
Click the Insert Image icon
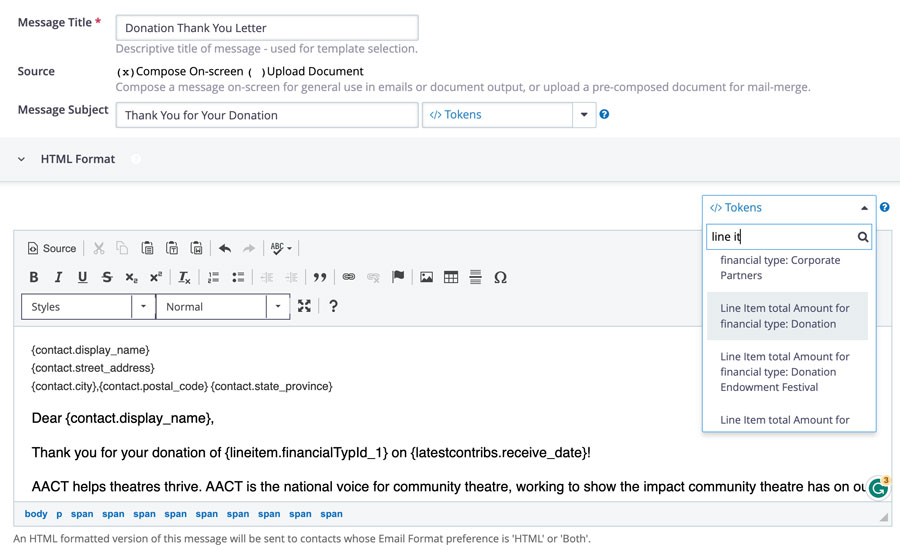pos(426,277)
